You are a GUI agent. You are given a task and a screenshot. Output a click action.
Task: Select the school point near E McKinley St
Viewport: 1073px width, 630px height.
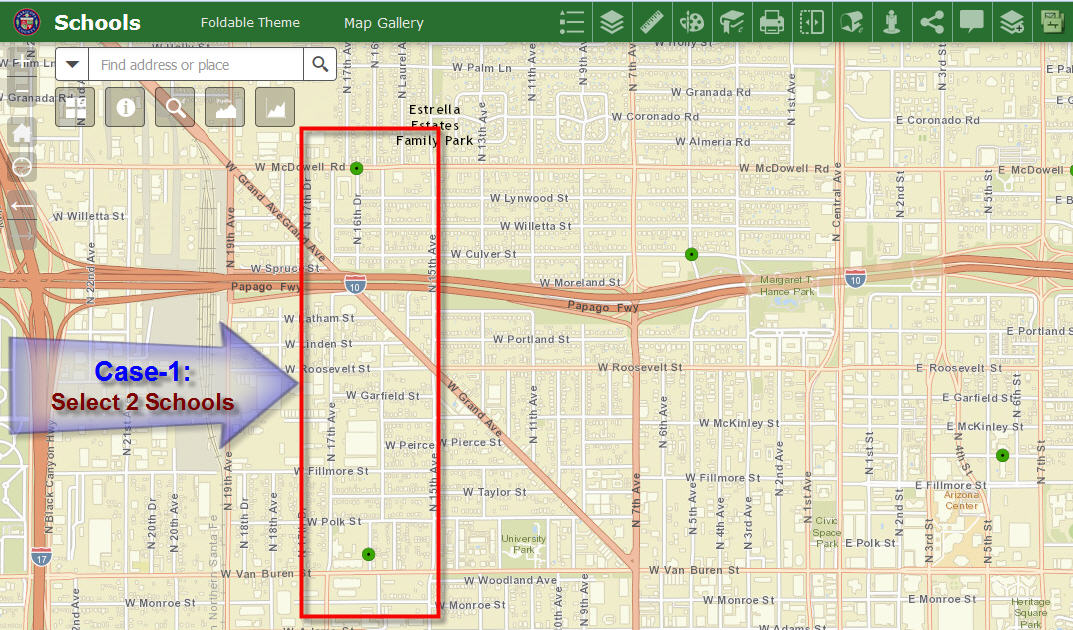(1003, 455)
